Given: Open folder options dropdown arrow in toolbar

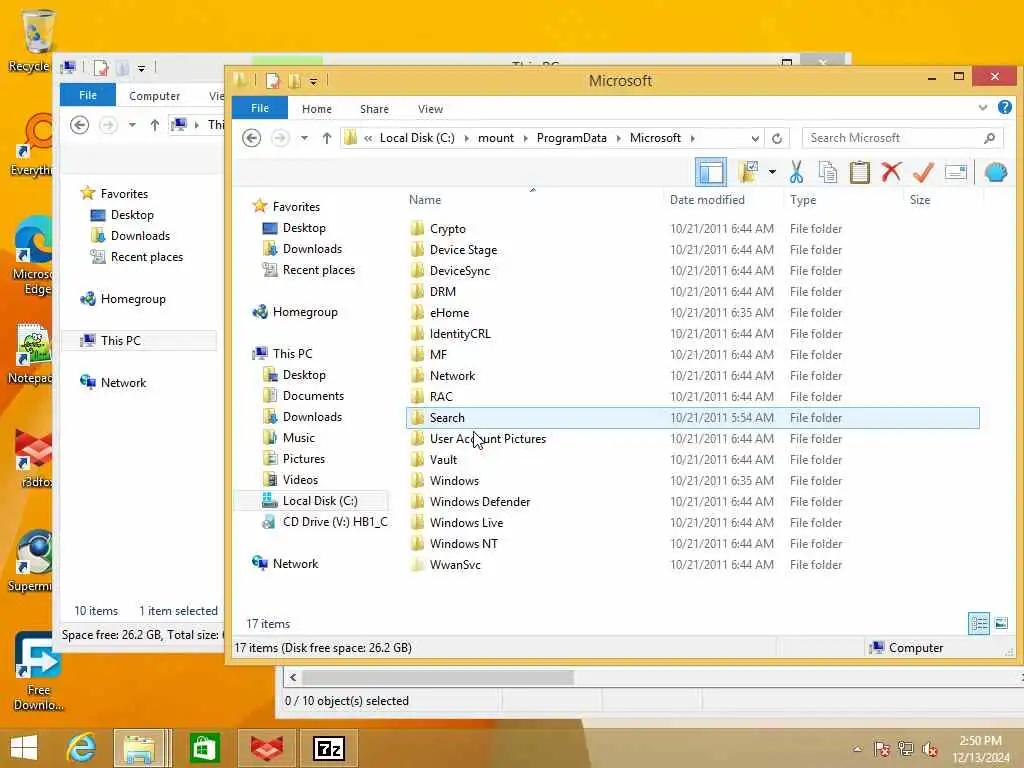Looking at the screenshot, I should click(772, 172).
